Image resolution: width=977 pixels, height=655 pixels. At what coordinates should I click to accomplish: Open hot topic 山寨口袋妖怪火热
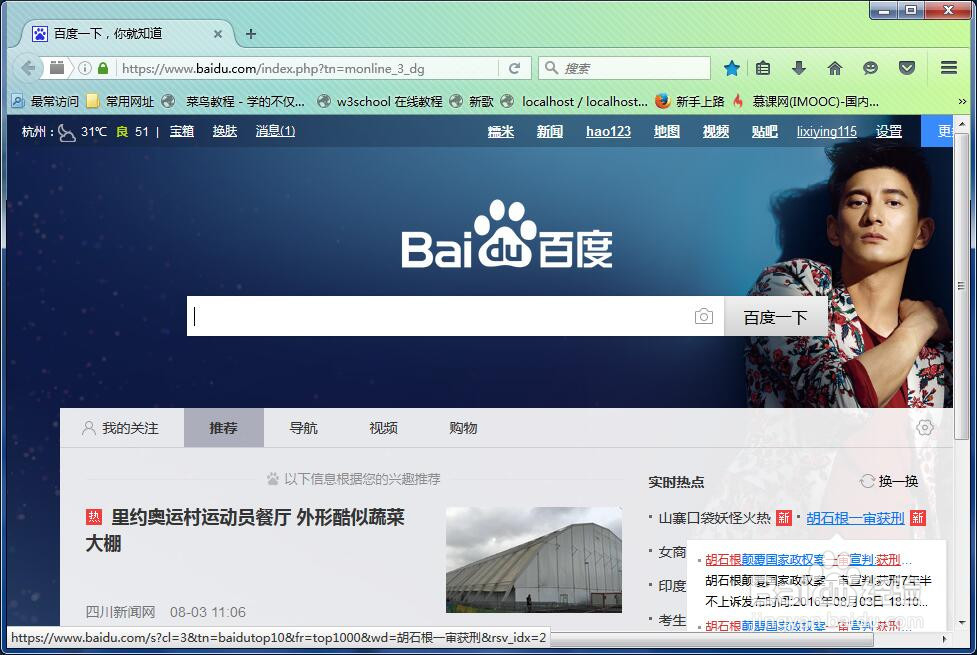[x=714, y=518]
